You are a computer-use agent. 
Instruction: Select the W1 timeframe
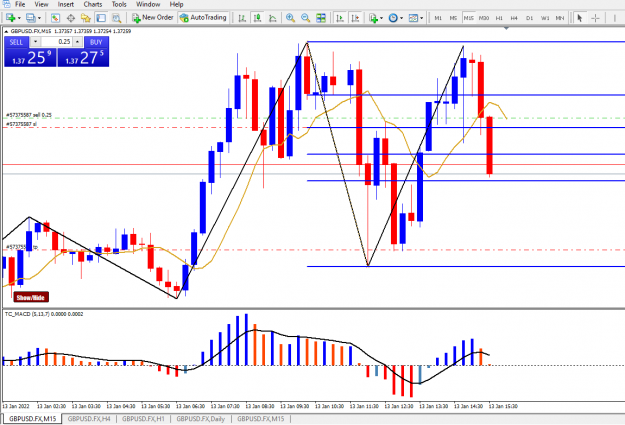[545, 18]
